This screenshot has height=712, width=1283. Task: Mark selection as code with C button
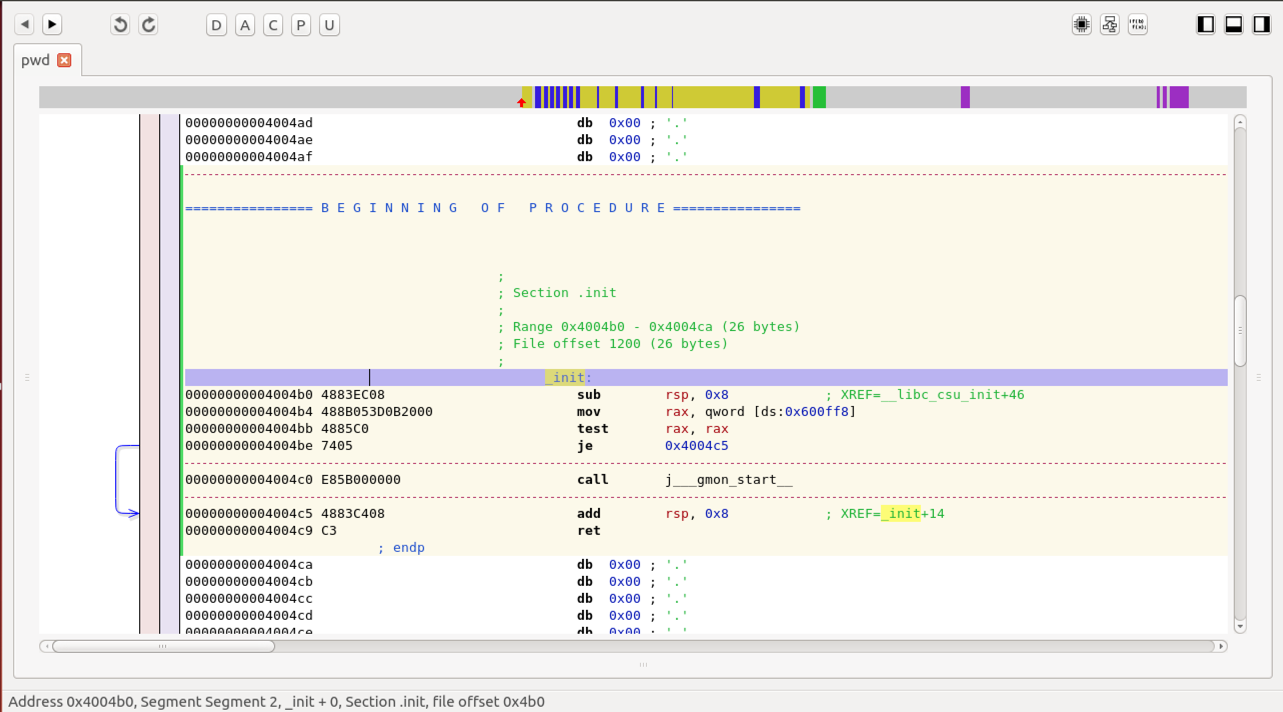pos(273,25)
